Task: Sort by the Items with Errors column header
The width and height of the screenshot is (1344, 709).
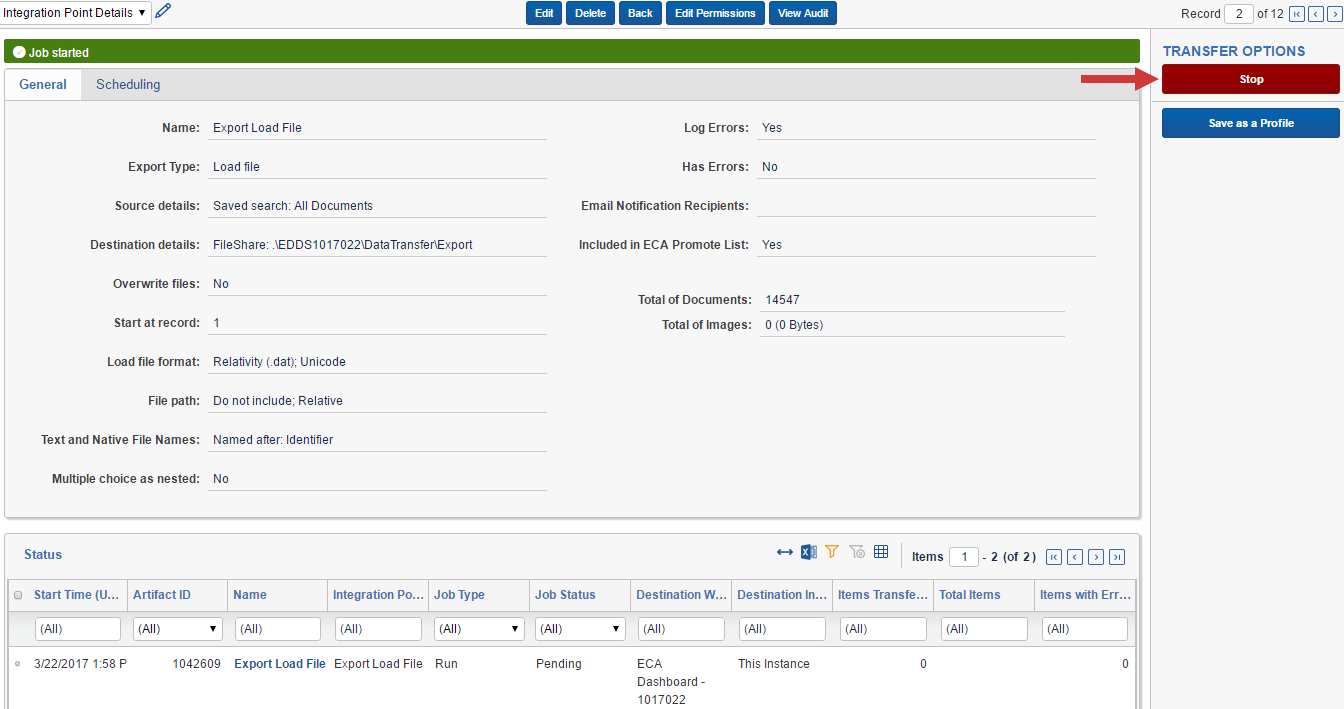Action: (x=1084, y=595)
